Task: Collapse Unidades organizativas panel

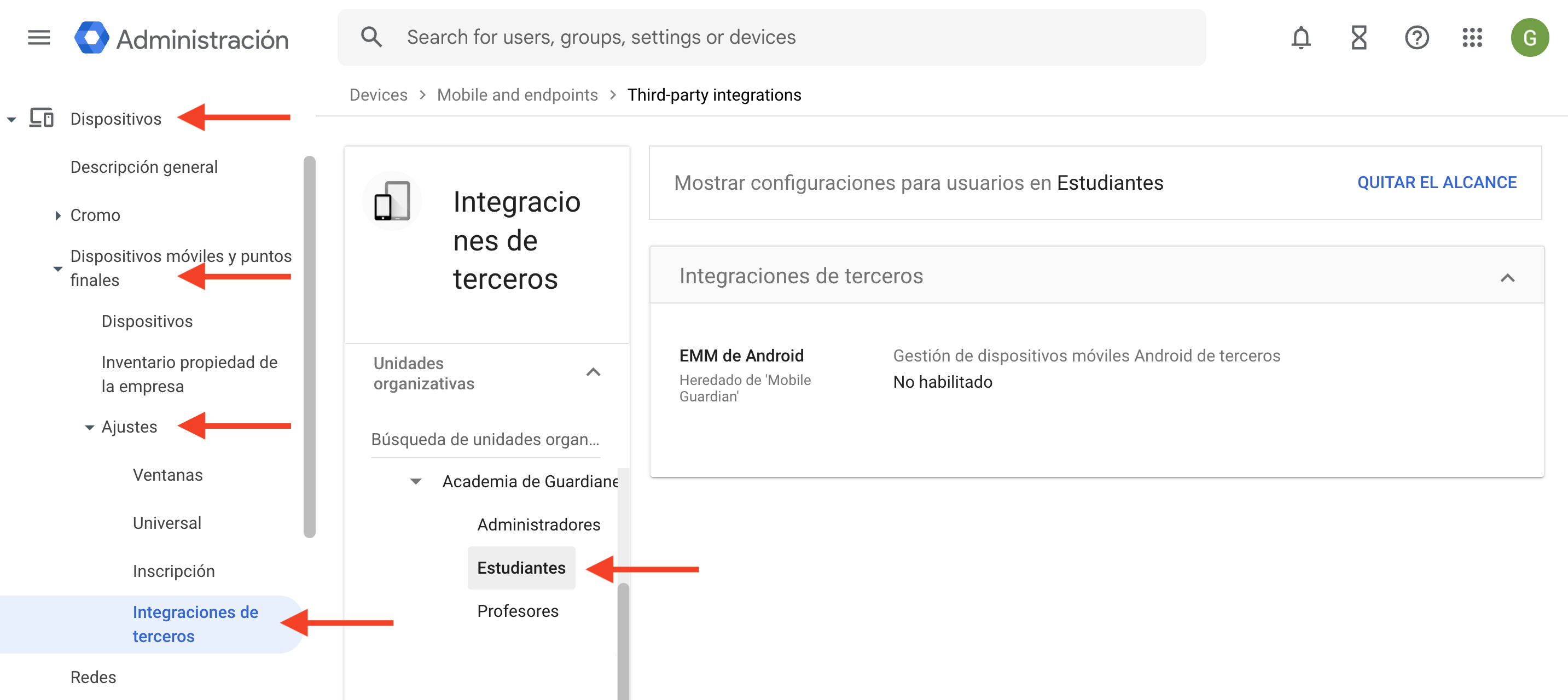Action: (x=593, y=372)
